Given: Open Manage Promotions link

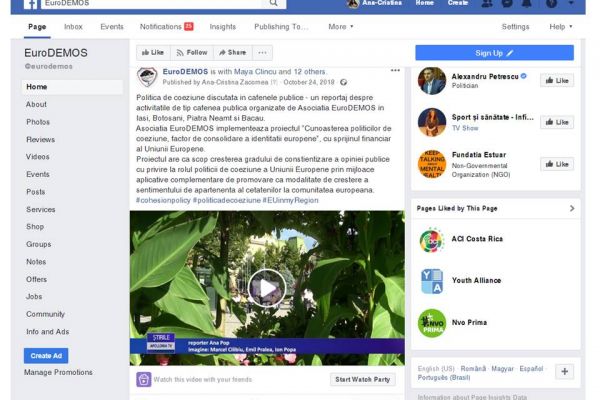Looking at the screenshot, I should [58, 372].
